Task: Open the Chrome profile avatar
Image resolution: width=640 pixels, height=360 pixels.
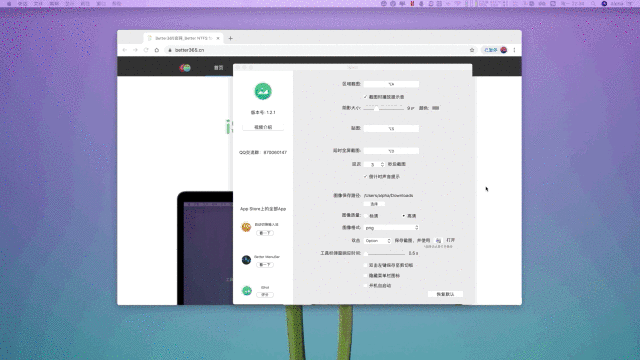Action: click(x=504, y=50)
